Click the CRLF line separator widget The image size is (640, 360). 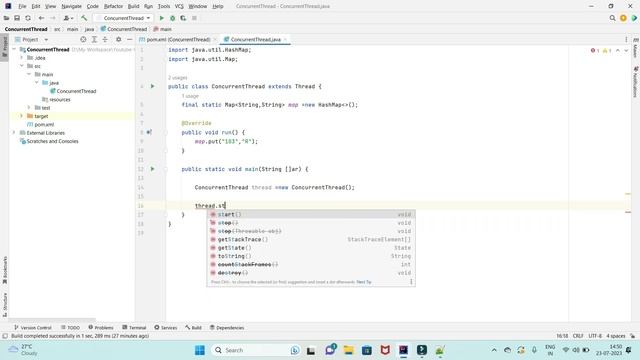pos(578,336)
